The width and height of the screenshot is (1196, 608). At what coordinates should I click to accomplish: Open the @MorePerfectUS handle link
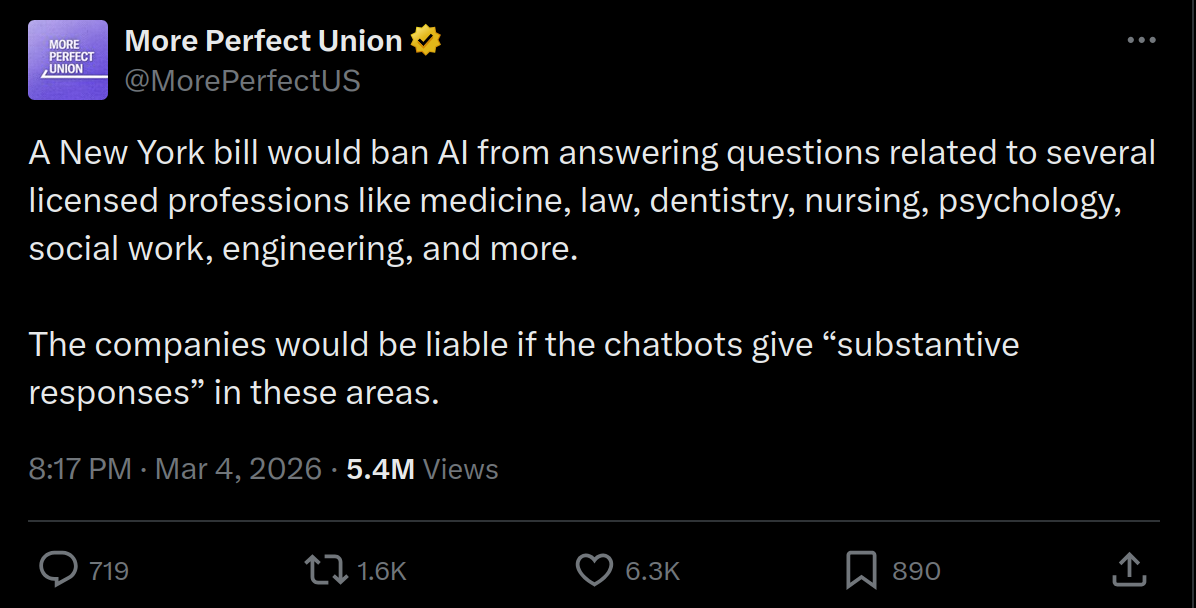click(241, 80)
